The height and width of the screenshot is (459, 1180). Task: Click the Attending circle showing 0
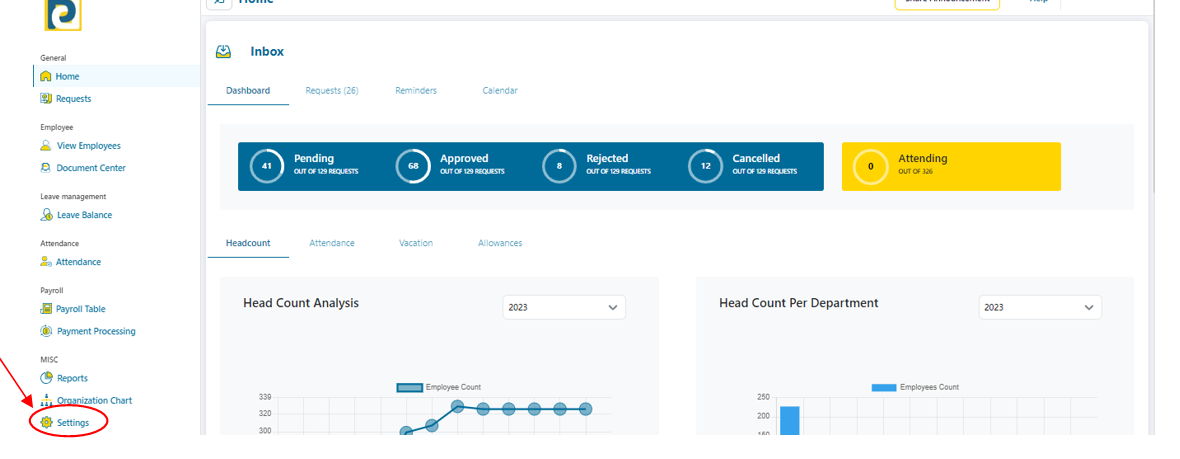click(871, 166)
